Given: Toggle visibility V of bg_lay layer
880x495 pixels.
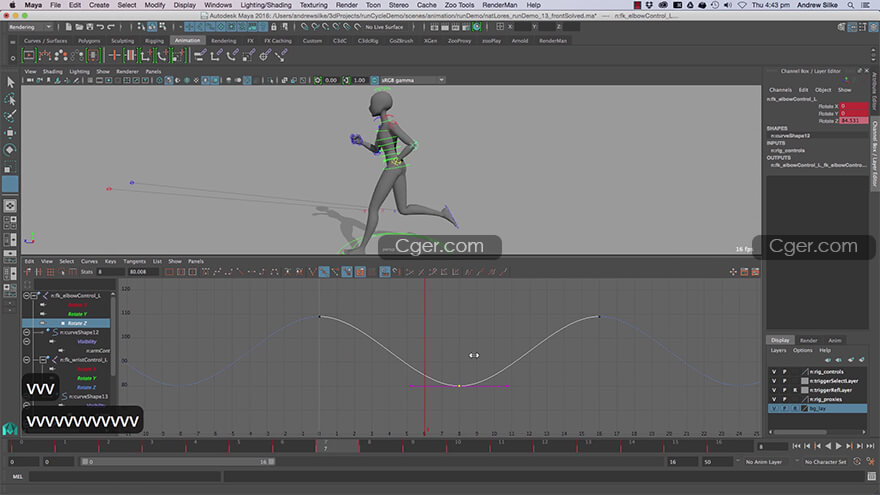Looking at the screenshot, I should [x=774, y=409].
